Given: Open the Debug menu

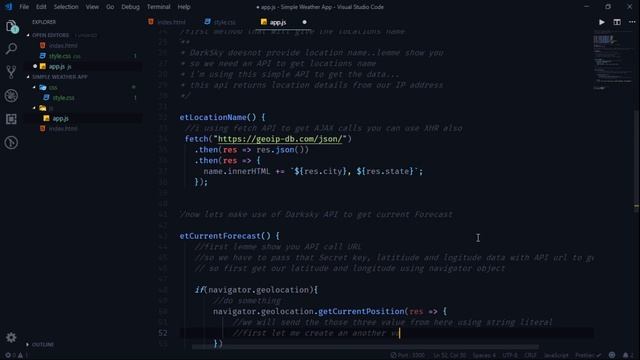Looking at the screenshot, I should pos(131,7).
